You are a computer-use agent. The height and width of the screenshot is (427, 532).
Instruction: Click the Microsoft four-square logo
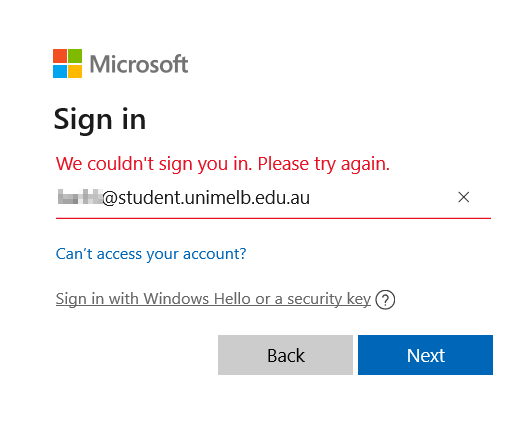click(x=67, y=63)
